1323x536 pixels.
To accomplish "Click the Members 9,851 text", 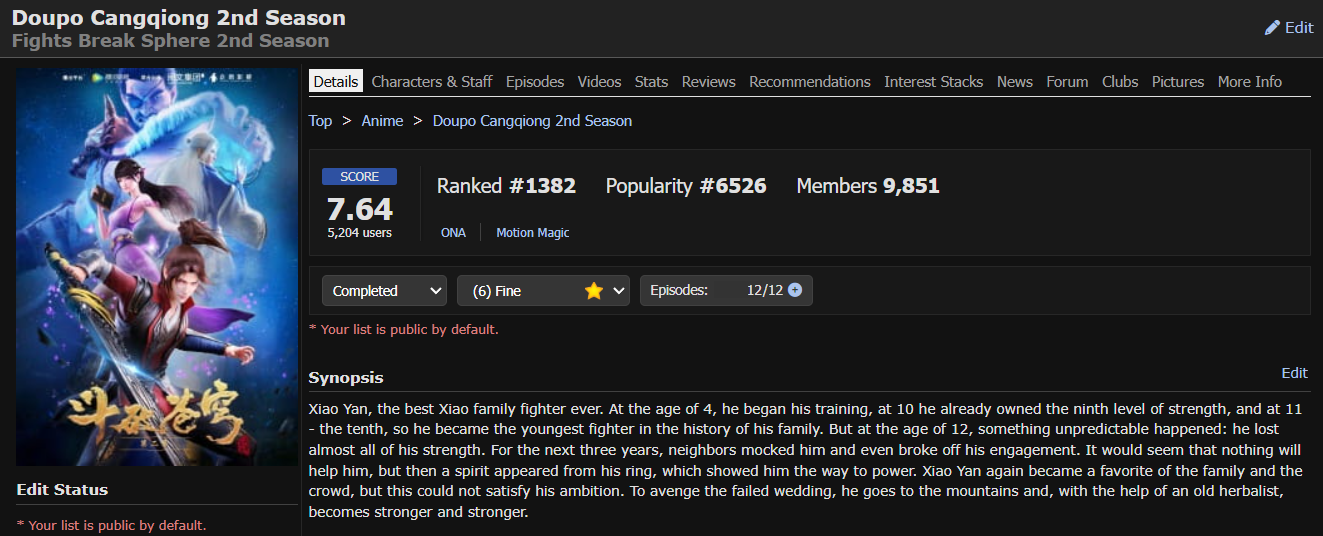I will [868, 186].
